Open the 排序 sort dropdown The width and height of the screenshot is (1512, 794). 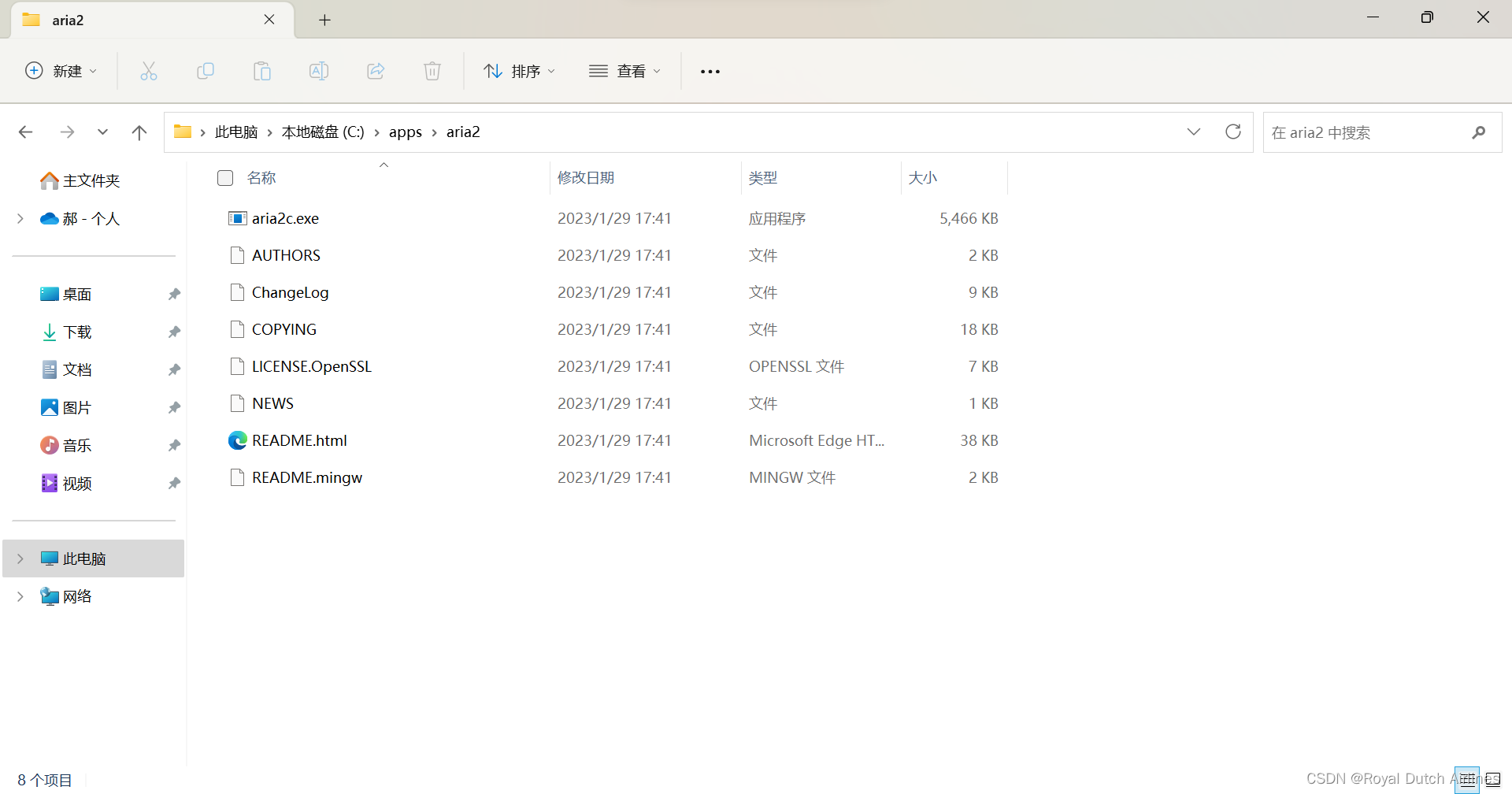point(519,71)
